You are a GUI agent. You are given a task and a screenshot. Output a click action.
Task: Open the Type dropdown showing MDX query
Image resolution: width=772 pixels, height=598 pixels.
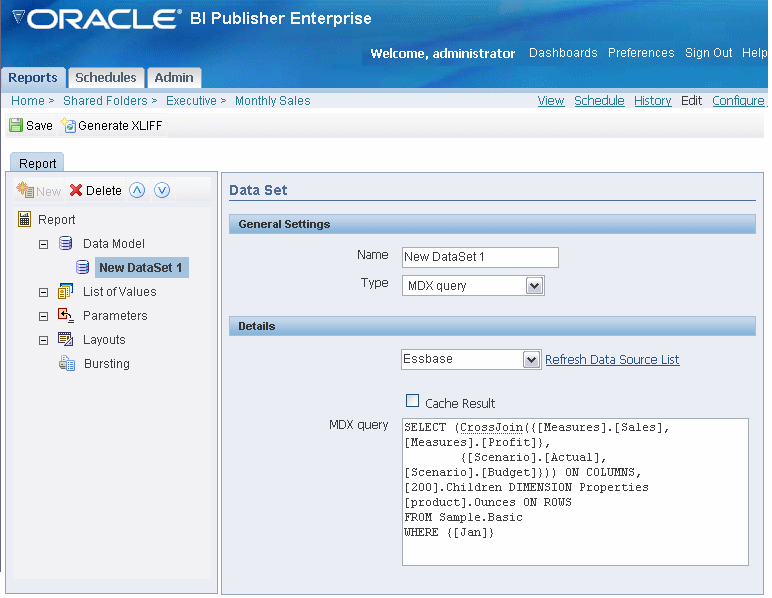[534, 285]
